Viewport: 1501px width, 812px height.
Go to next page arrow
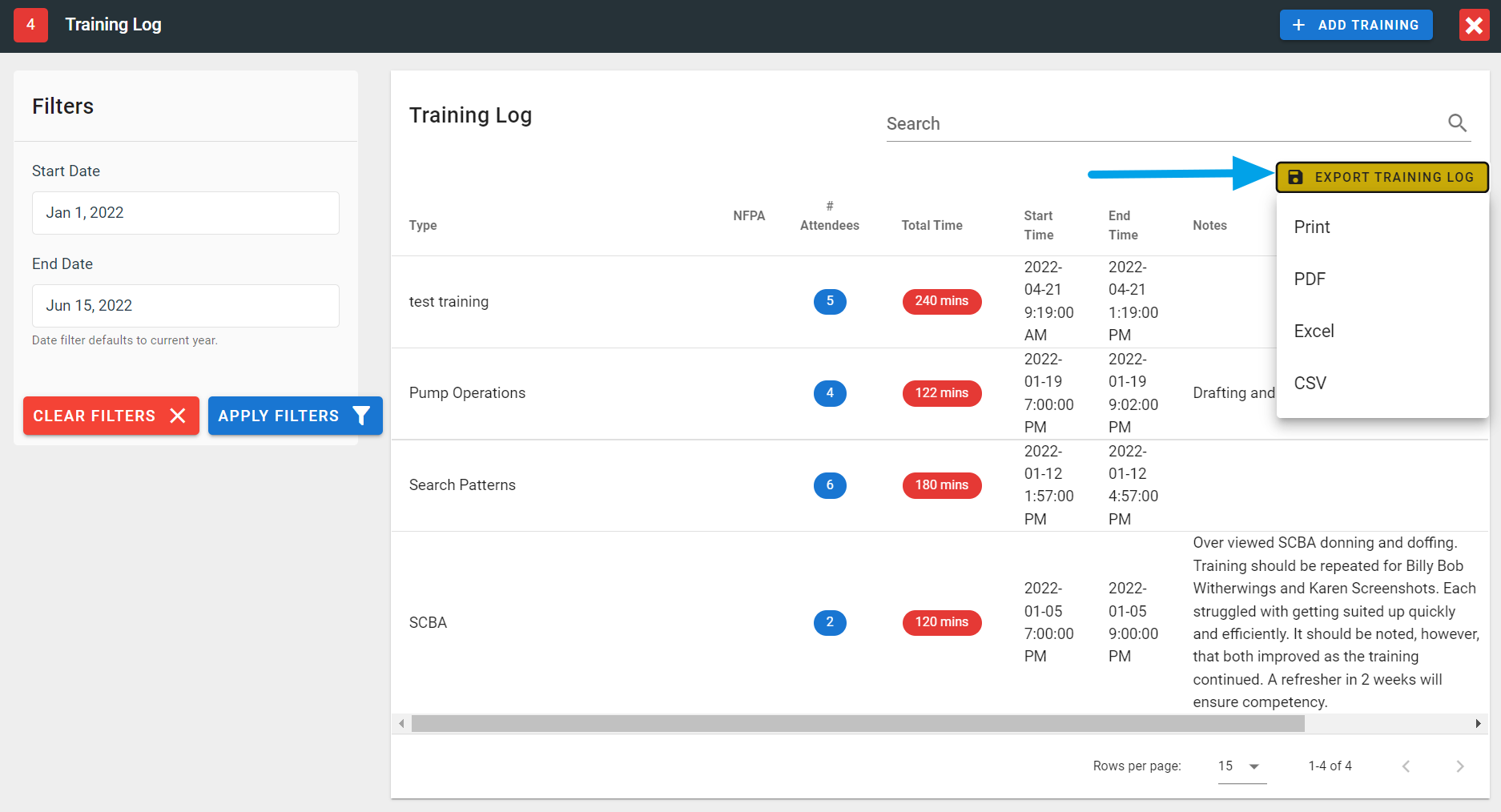[1459, 766]
